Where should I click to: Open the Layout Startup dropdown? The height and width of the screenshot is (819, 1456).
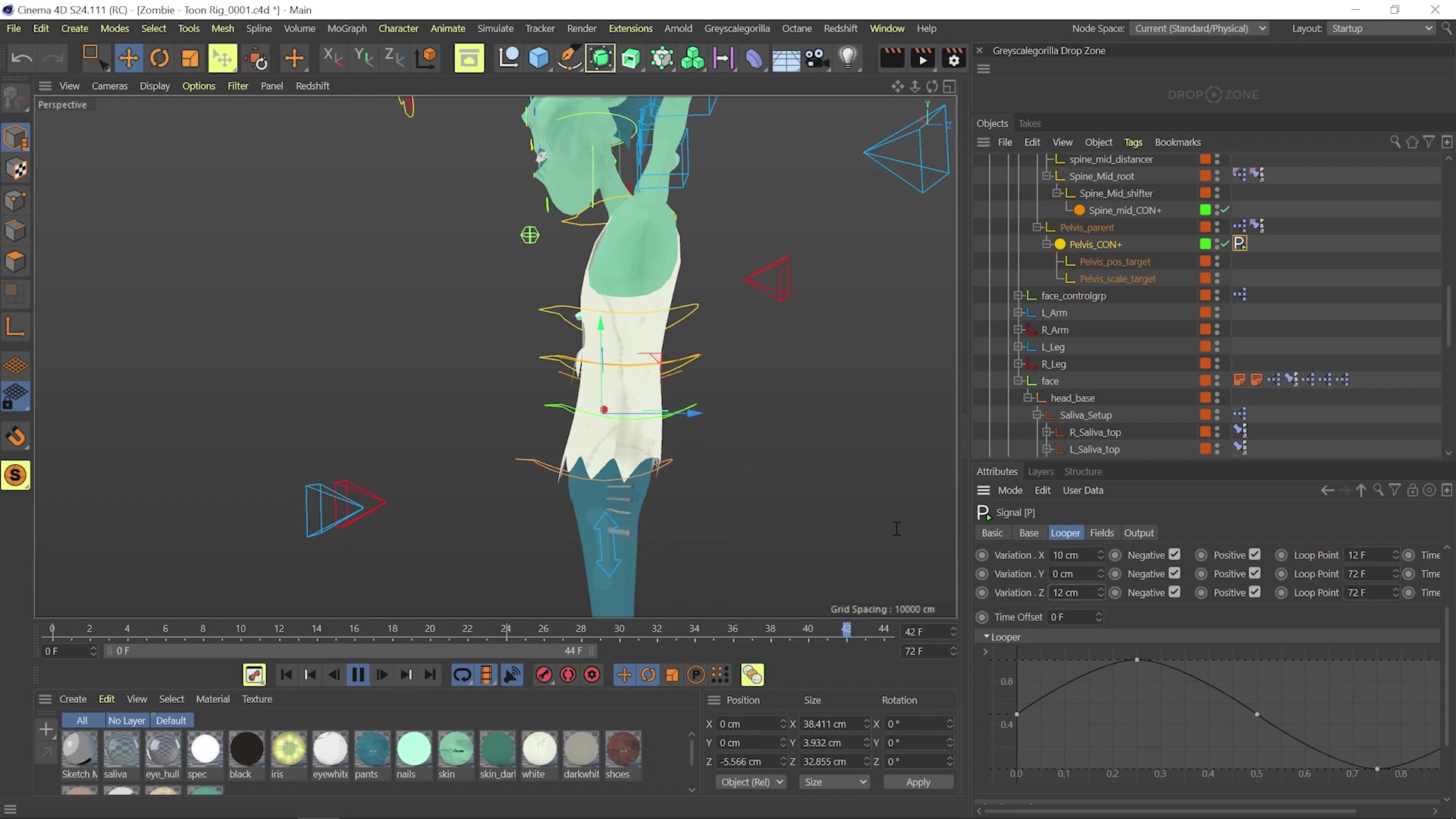[1381, 28]
